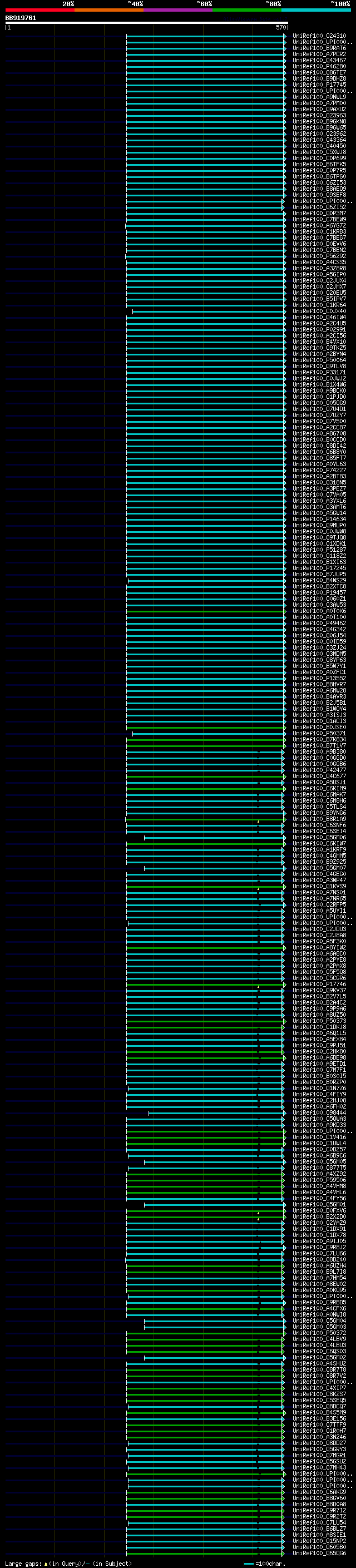This screenshot has height=1568, width=356.
Task: Select the UniRef100_P46280 label
Action: (x=319, y=66)
